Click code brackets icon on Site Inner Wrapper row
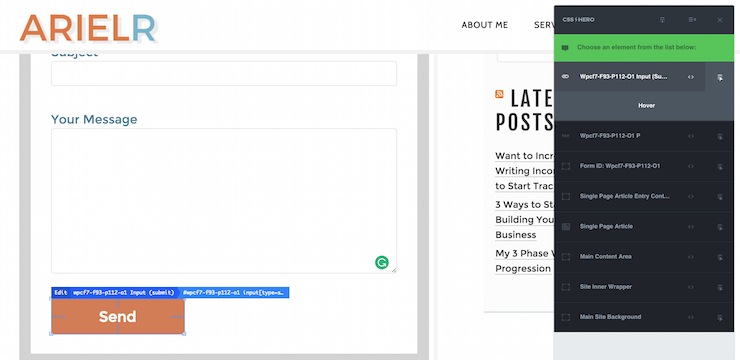 point(691,287)
